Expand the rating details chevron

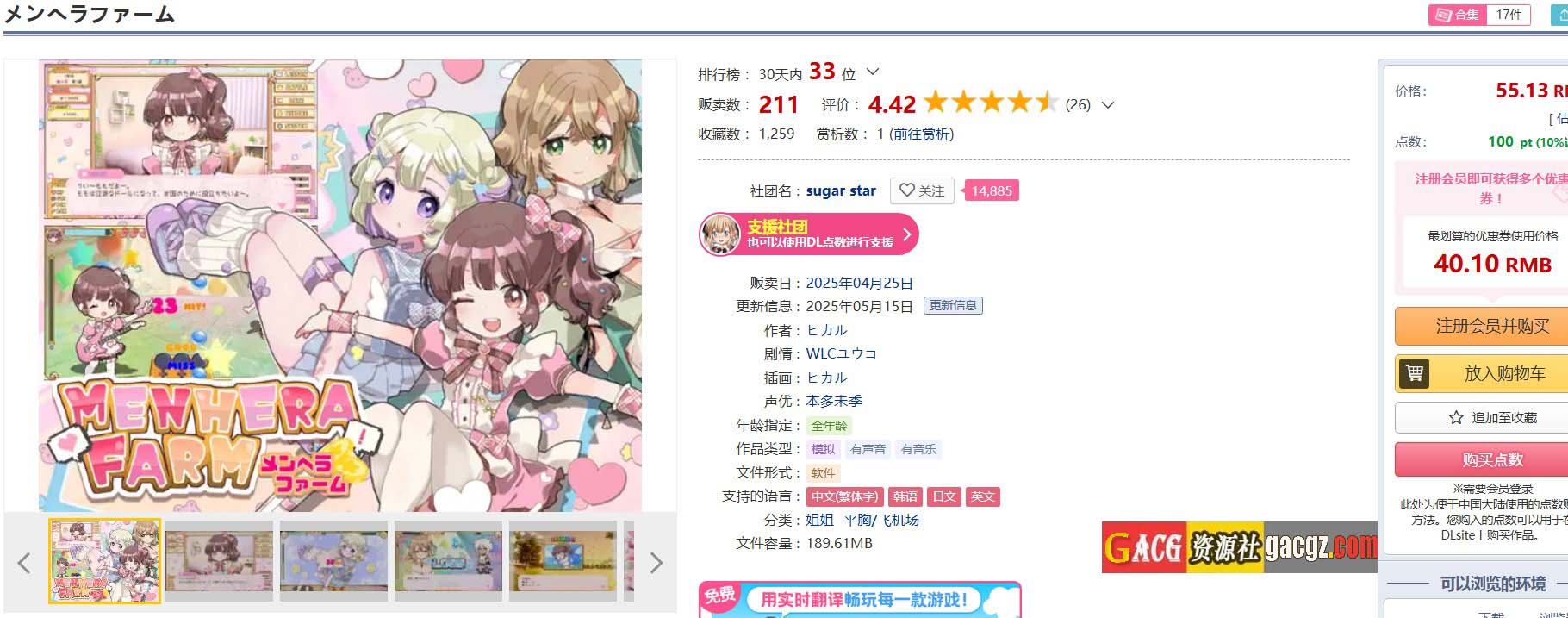tap(1108, 105)
